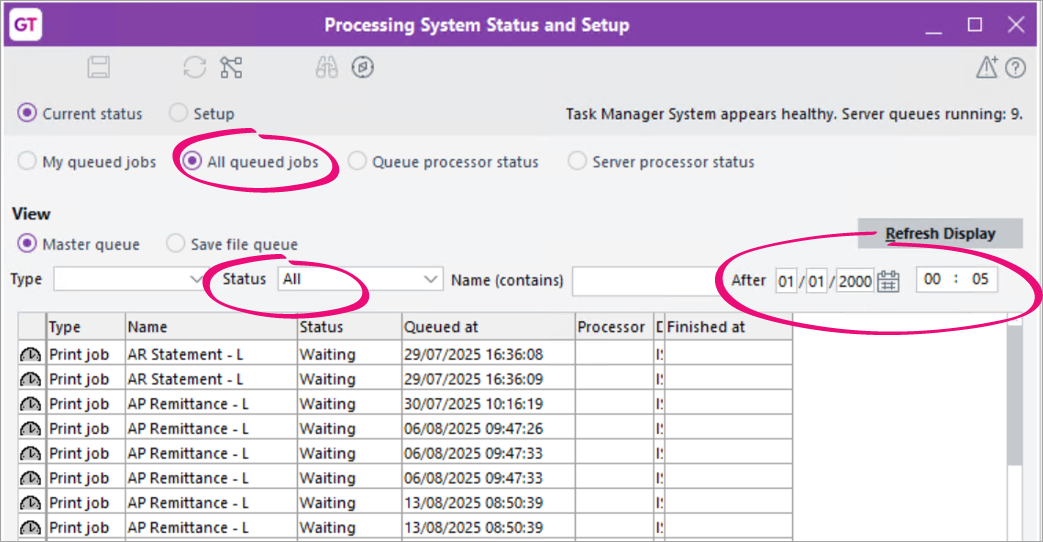The height and width of the screenshot is (542, 1043).
Task: Sort by the Name column header
Action: coord(212,327)
